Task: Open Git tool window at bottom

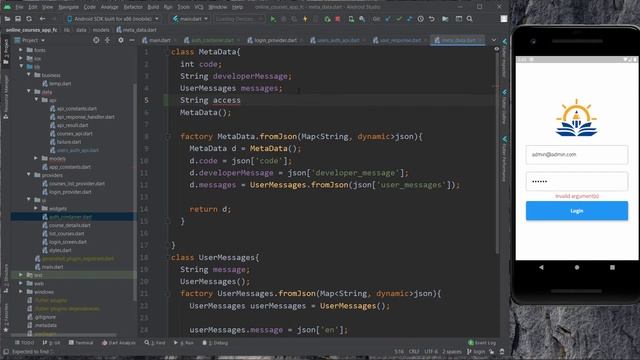Action: 51,343
